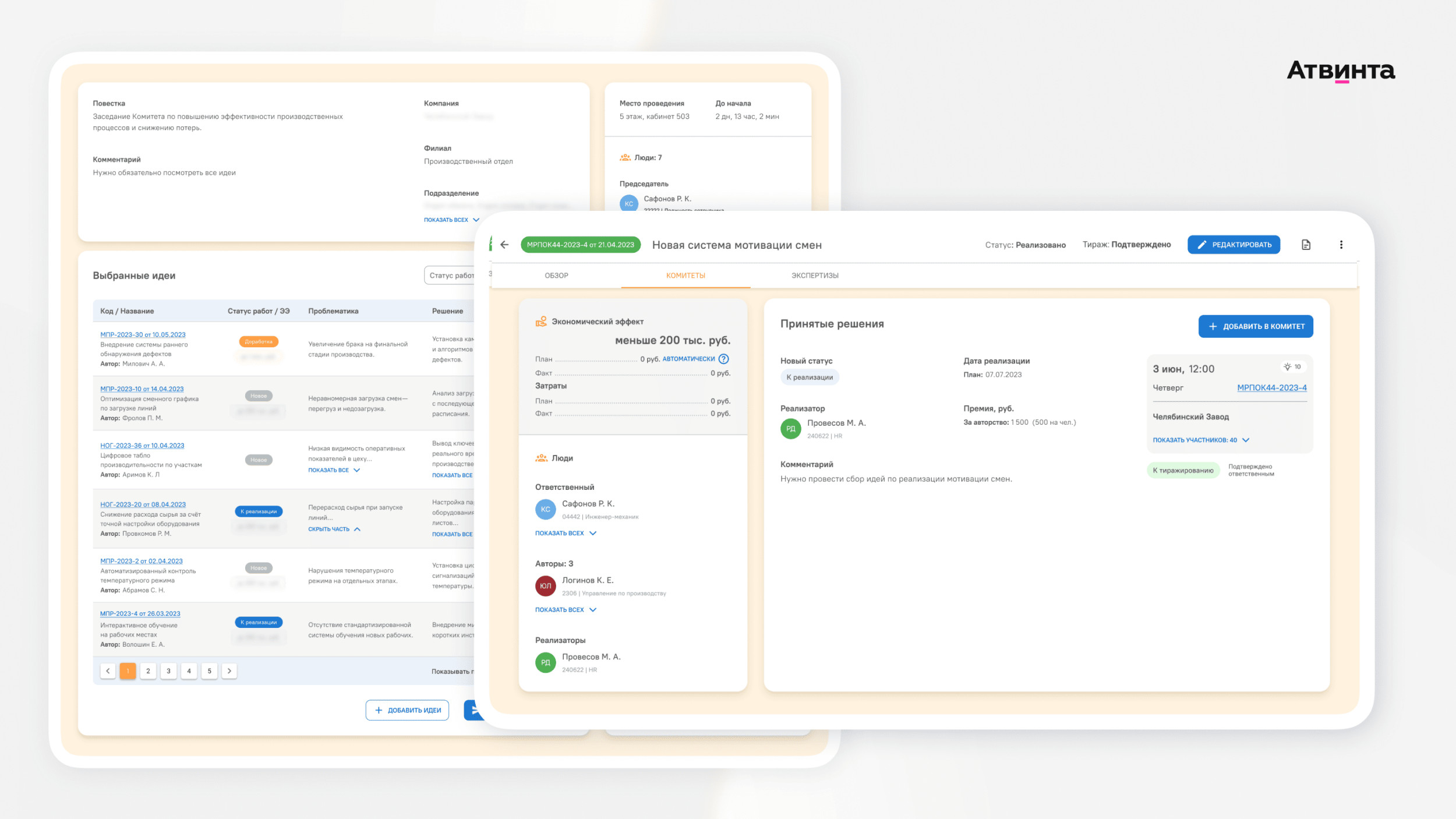
Task: Click Провесов М. А. green avatar in Реализаторы
Action: (545, 662)
